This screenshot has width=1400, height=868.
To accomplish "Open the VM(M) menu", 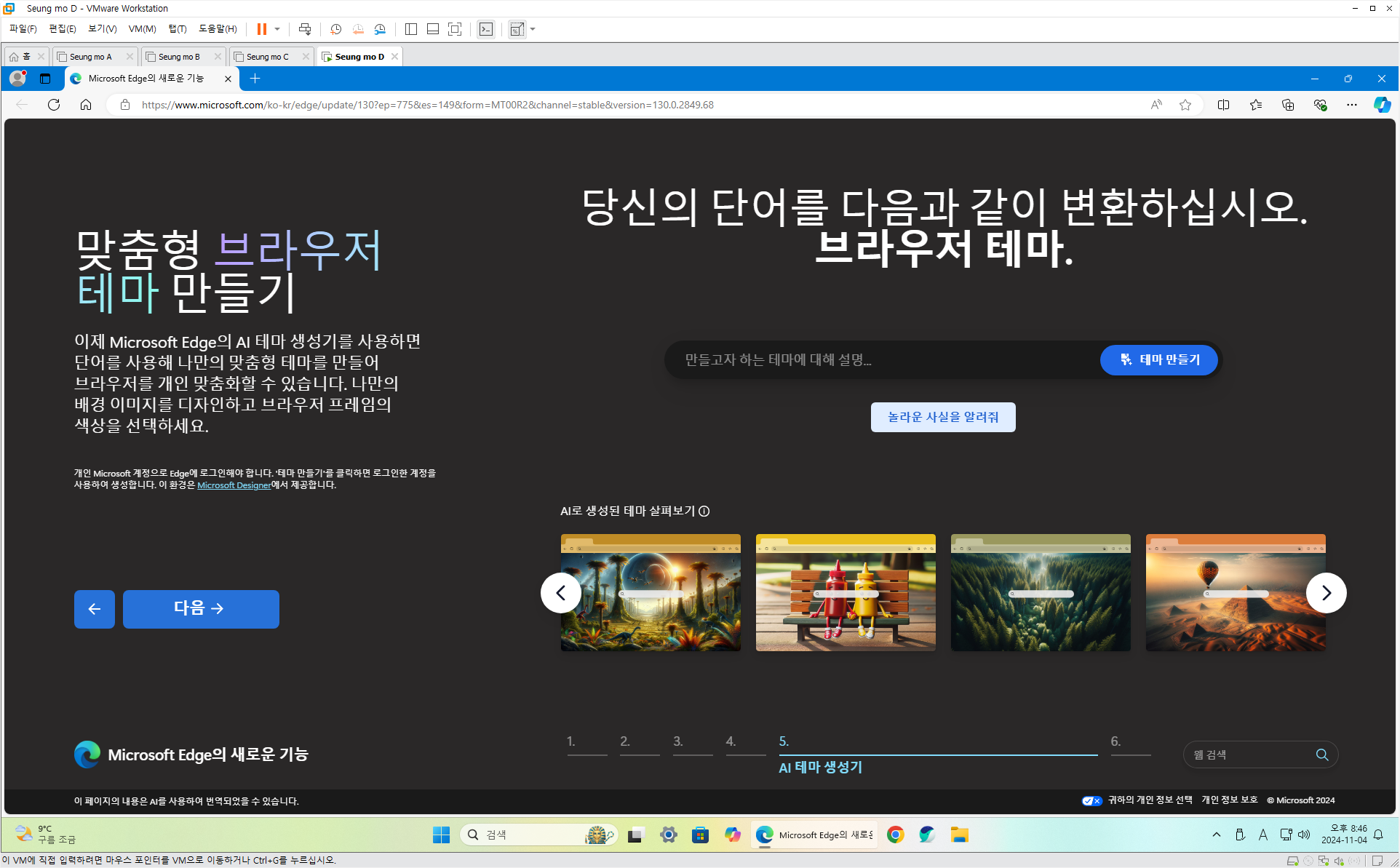I will [x=142, y=29].
